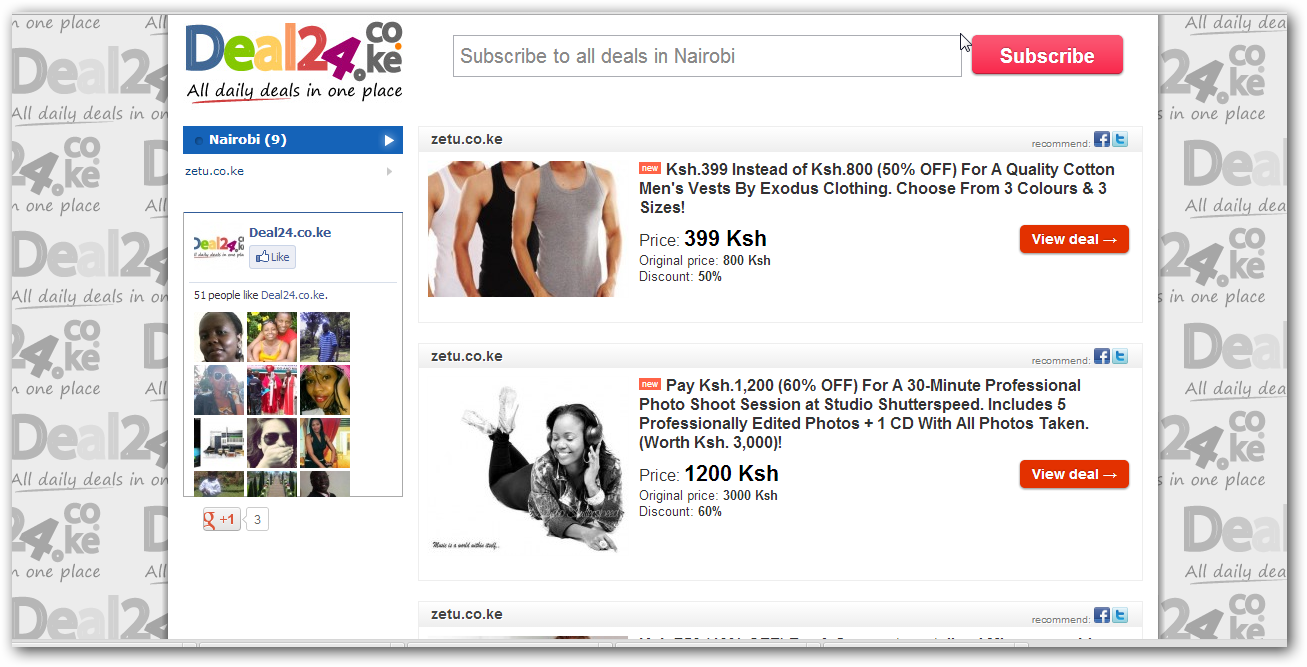Click the +1 count bubble showing 3
The height and width of the screenshot is (667, 1307).
(257, 519)
